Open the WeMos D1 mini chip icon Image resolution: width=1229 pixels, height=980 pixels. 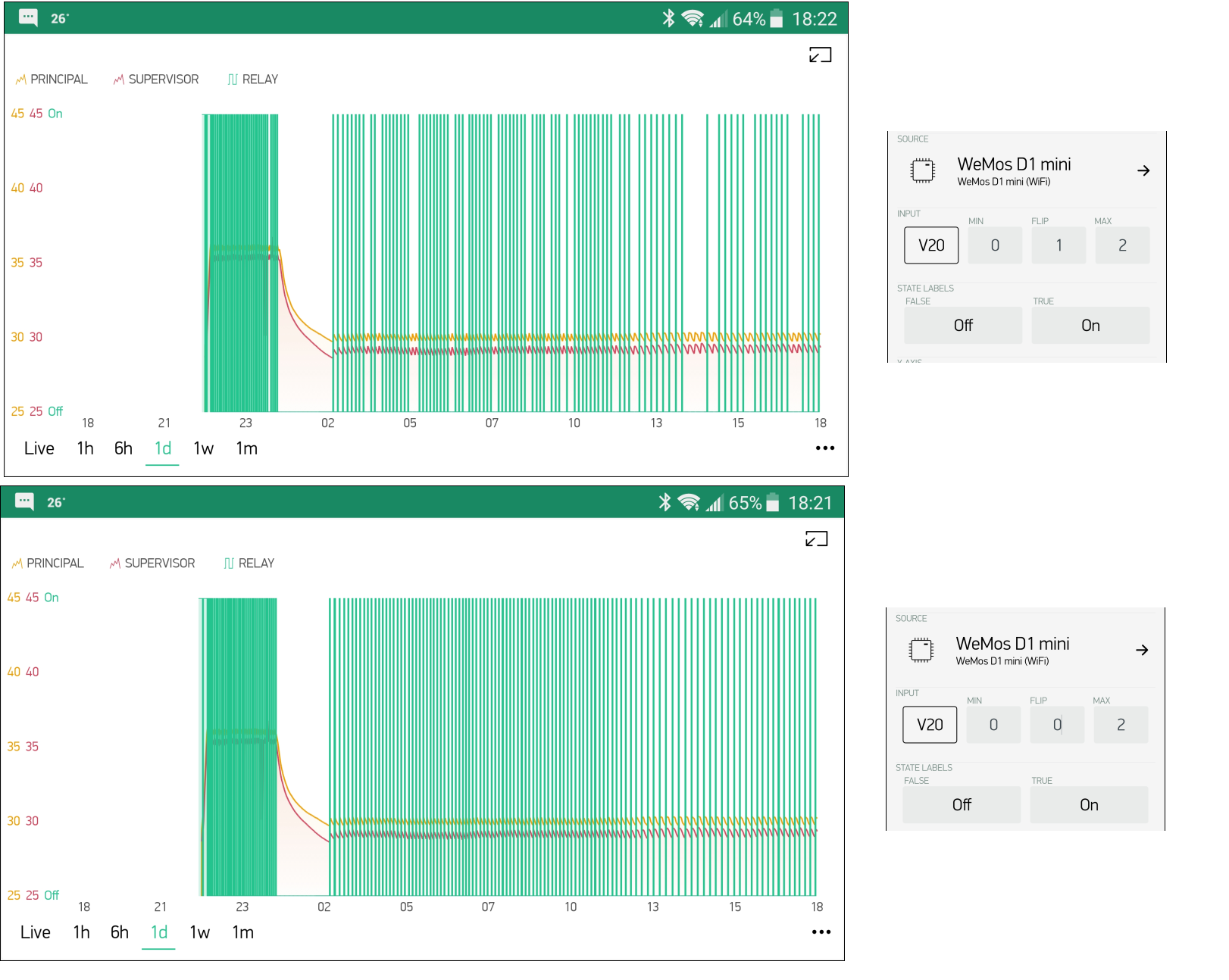pyautogui.click(x=924, y=170)
